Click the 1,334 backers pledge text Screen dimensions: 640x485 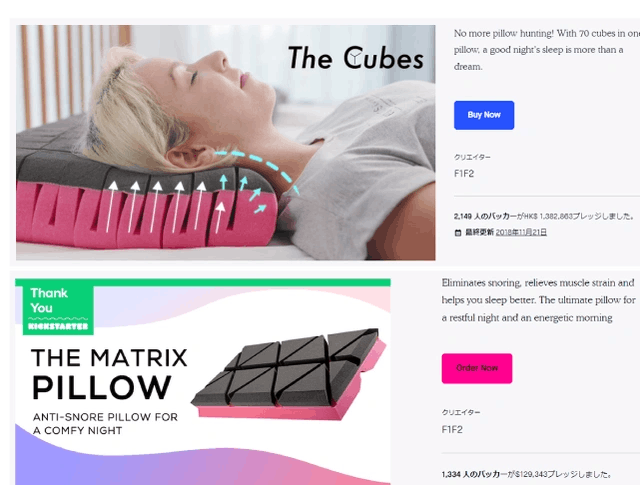[526, 474]
